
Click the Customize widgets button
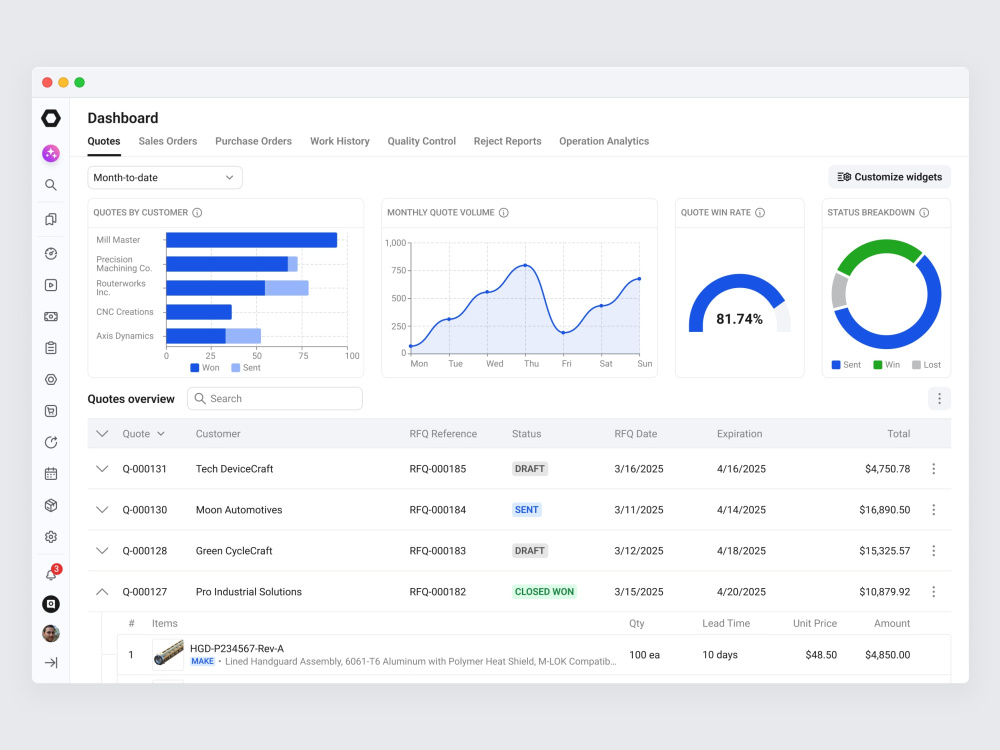tap(890, 177)
